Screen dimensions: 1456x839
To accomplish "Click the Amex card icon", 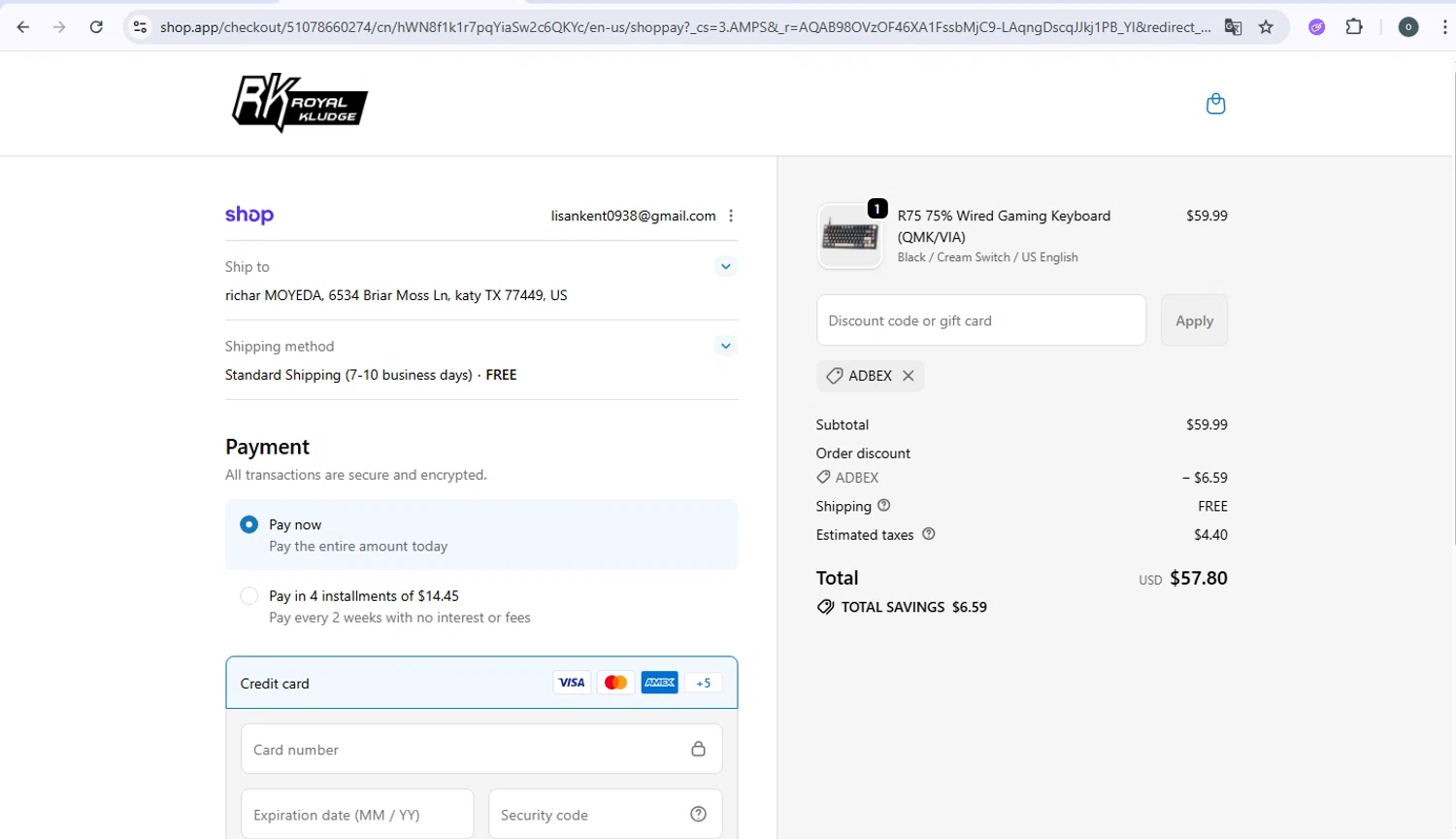I will [659, 683].
